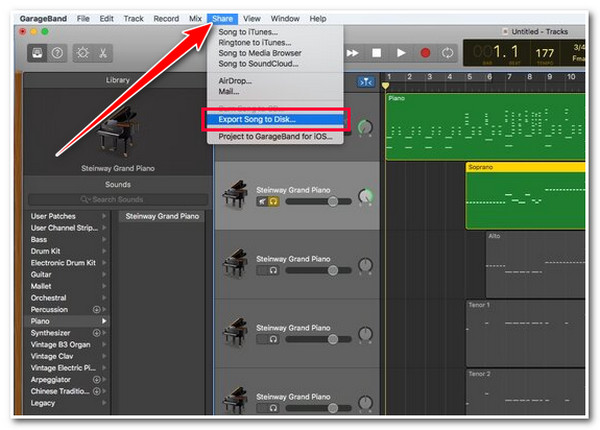600x430 pixels.
Task: Expand the Guitar category arrow
Action: (x=104, y=275)
